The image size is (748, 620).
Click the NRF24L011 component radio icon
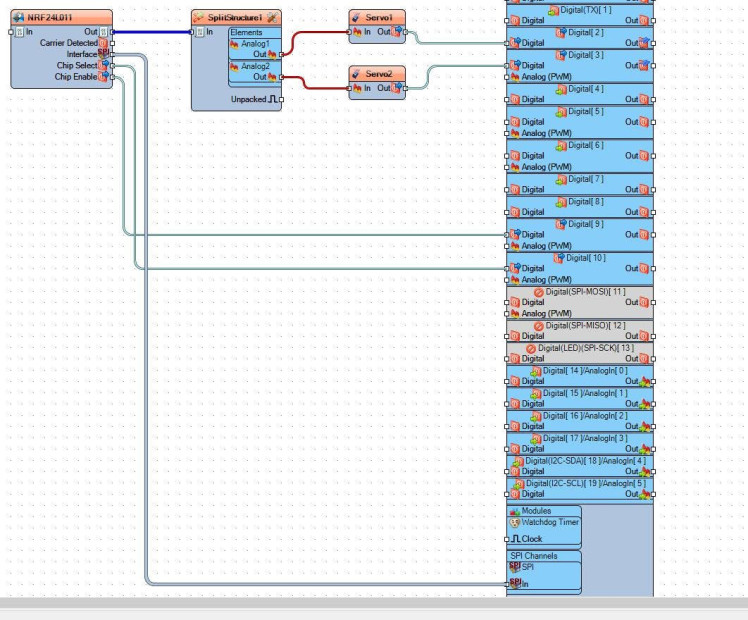coord(19,18)
